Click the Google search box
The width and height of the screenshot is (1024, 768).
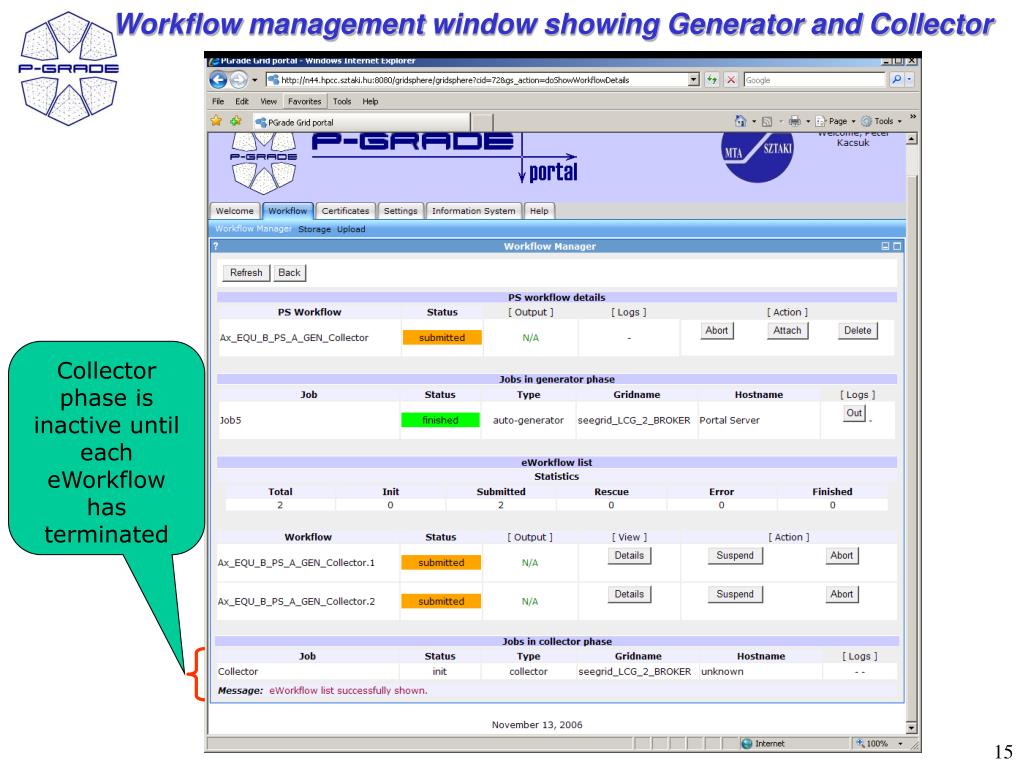pos(814,80)
